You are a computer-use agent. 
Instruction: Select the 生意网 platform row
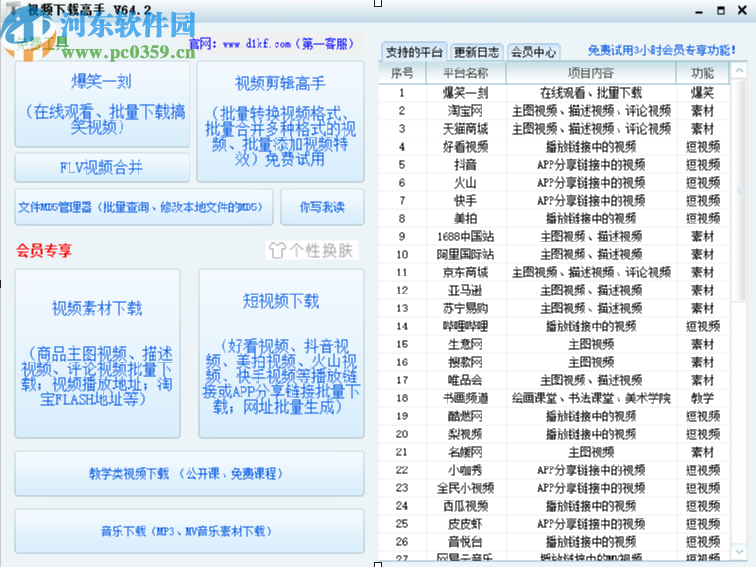554,344
